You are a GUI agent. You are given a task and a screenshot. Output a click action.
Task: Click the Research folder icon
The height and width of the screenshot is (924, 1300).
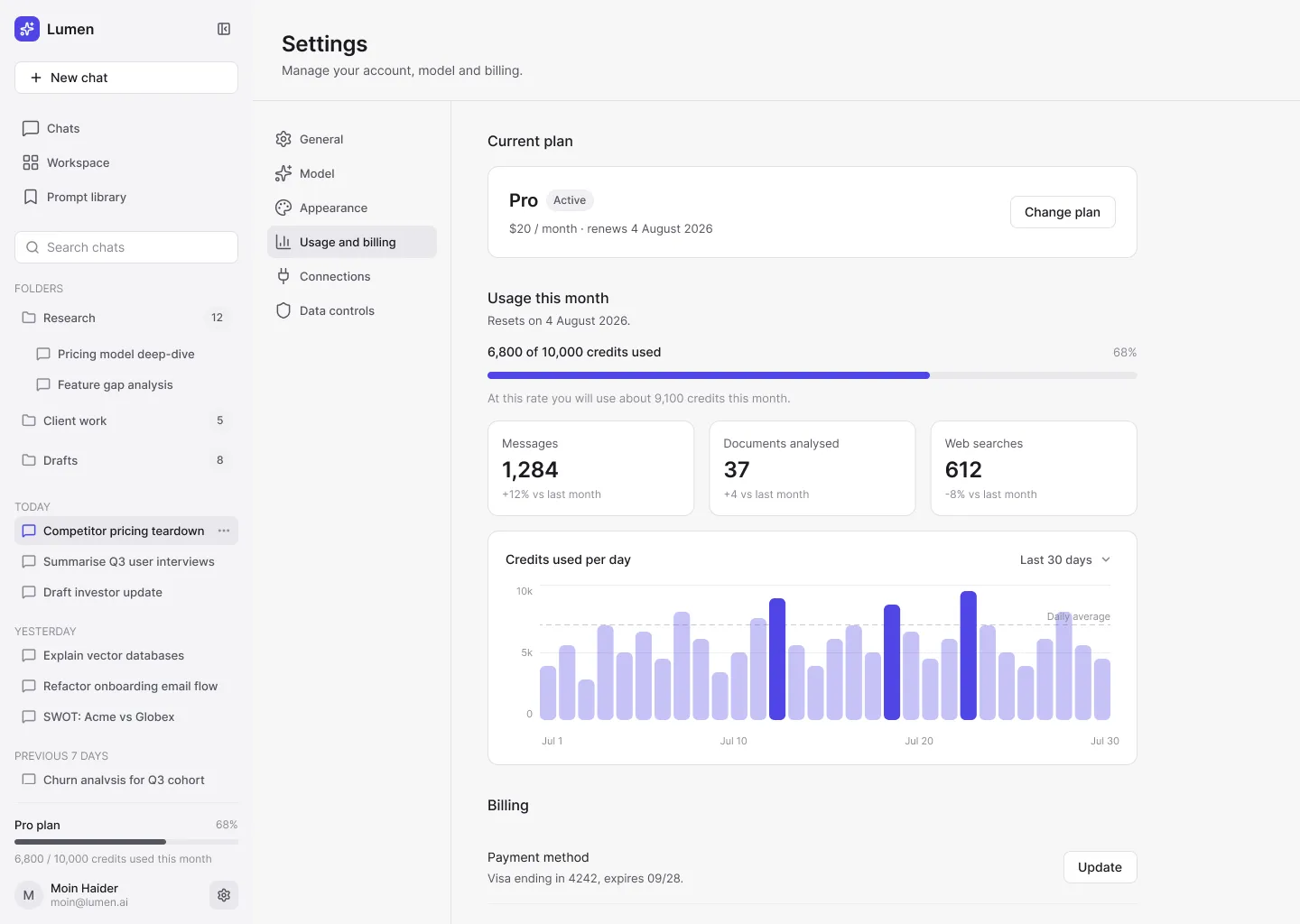29,318
